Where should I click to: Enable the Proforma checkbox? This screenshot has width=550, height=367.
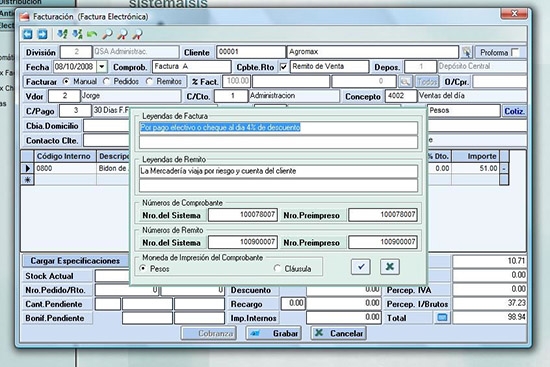(x=515, y=52)
